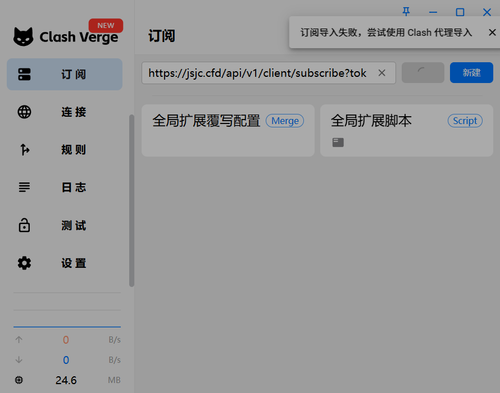Screen dimensions: 500x393
Task: Click the upload arrow traffic icon
Action: (x=19, y=340)
